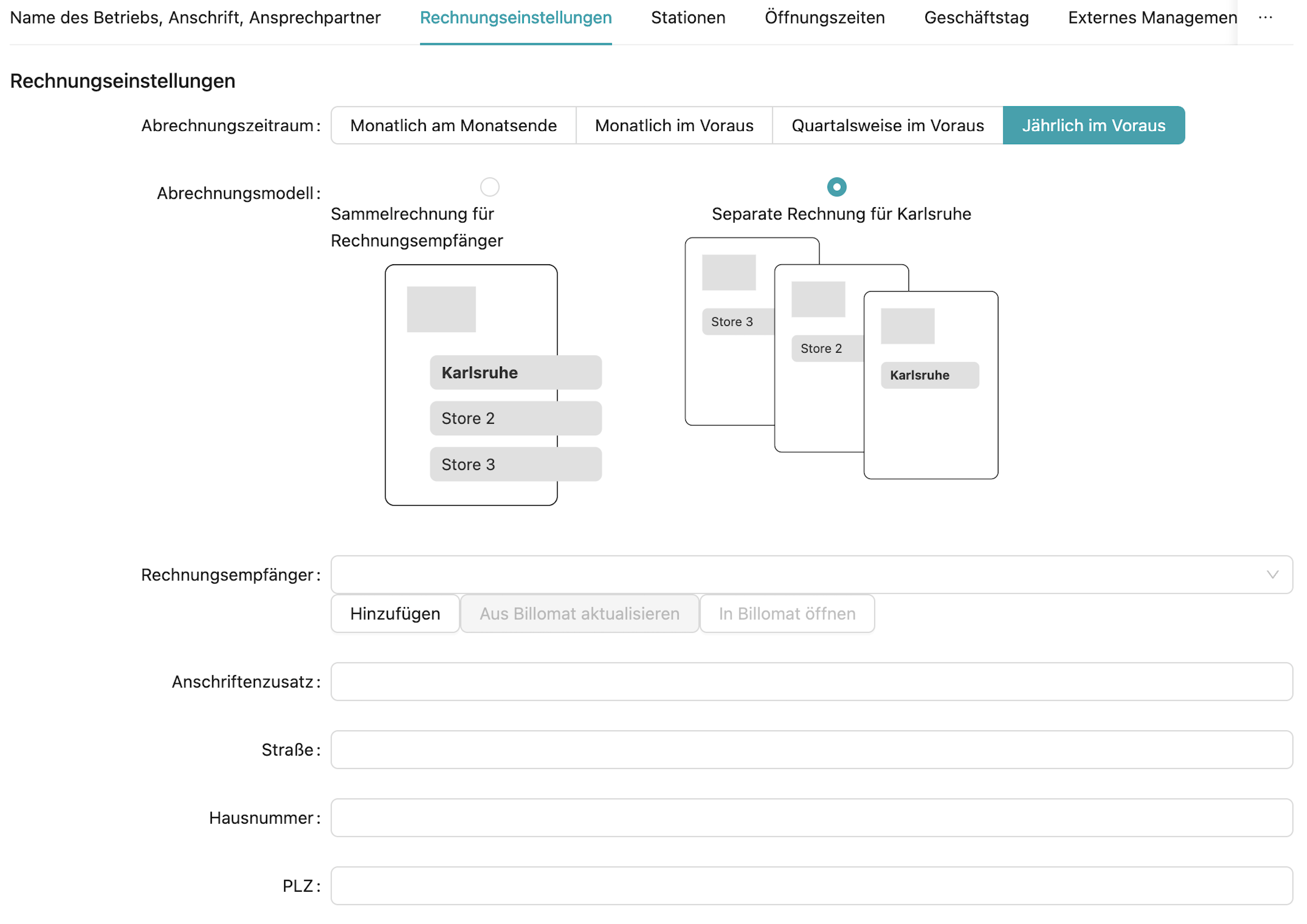Open the more tabs ellipsis menu
The image size is (1307, 924).
1265,18
